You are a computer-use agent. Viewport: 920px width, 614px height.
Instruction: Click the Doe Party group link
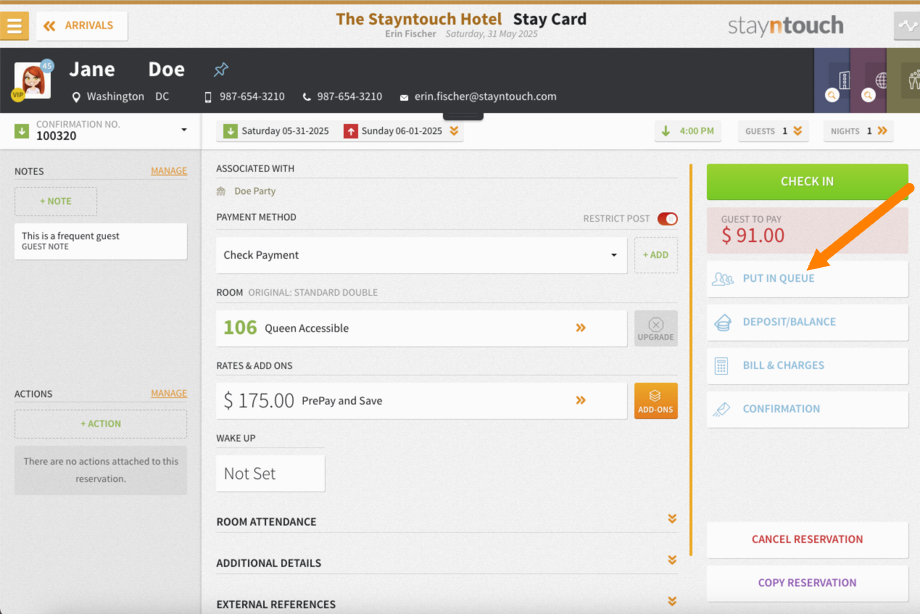click(x=255, y=191)
